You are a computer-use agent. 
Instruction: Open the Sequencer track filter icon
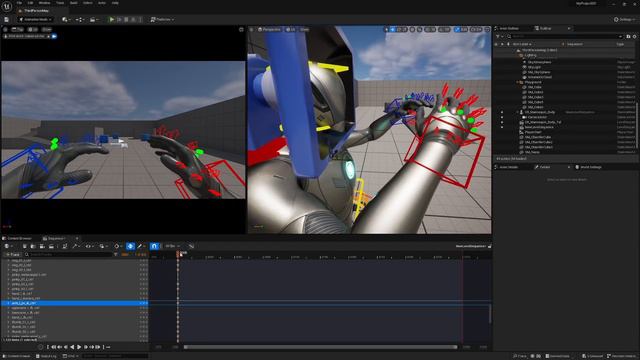[x=116, y=254]
